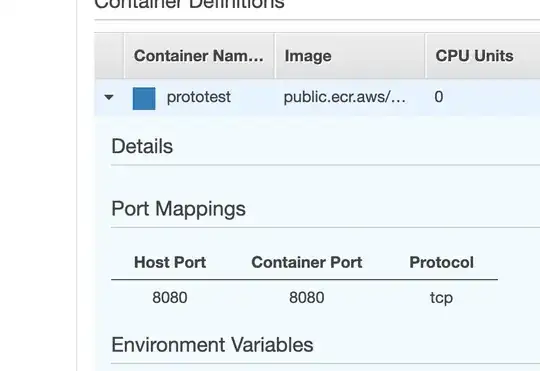Select the prototest container name
The width and height of the screenshot is (540, 371).
199,97
